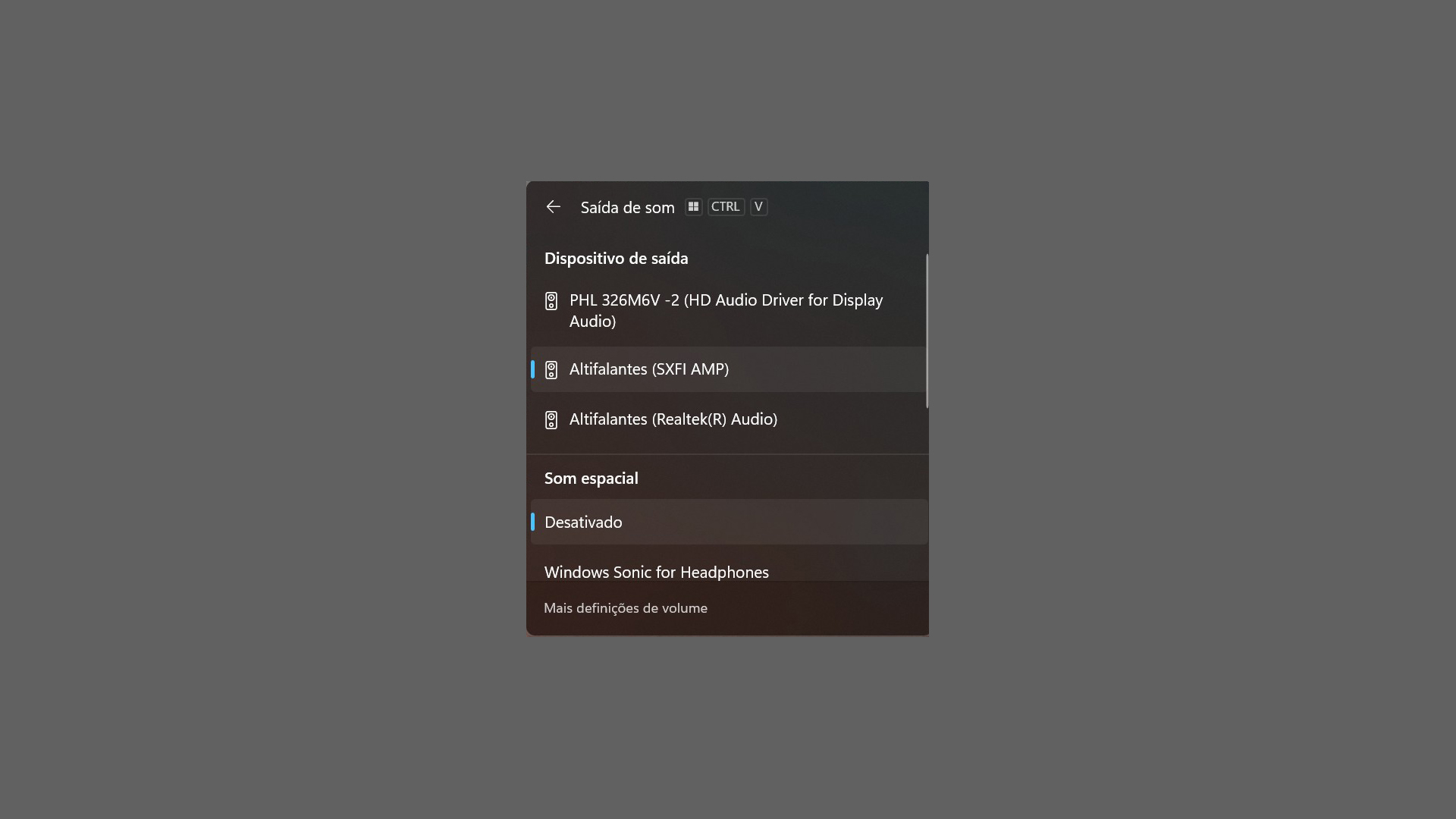Click the Windows key shortcut icon

tap(693, 207)
